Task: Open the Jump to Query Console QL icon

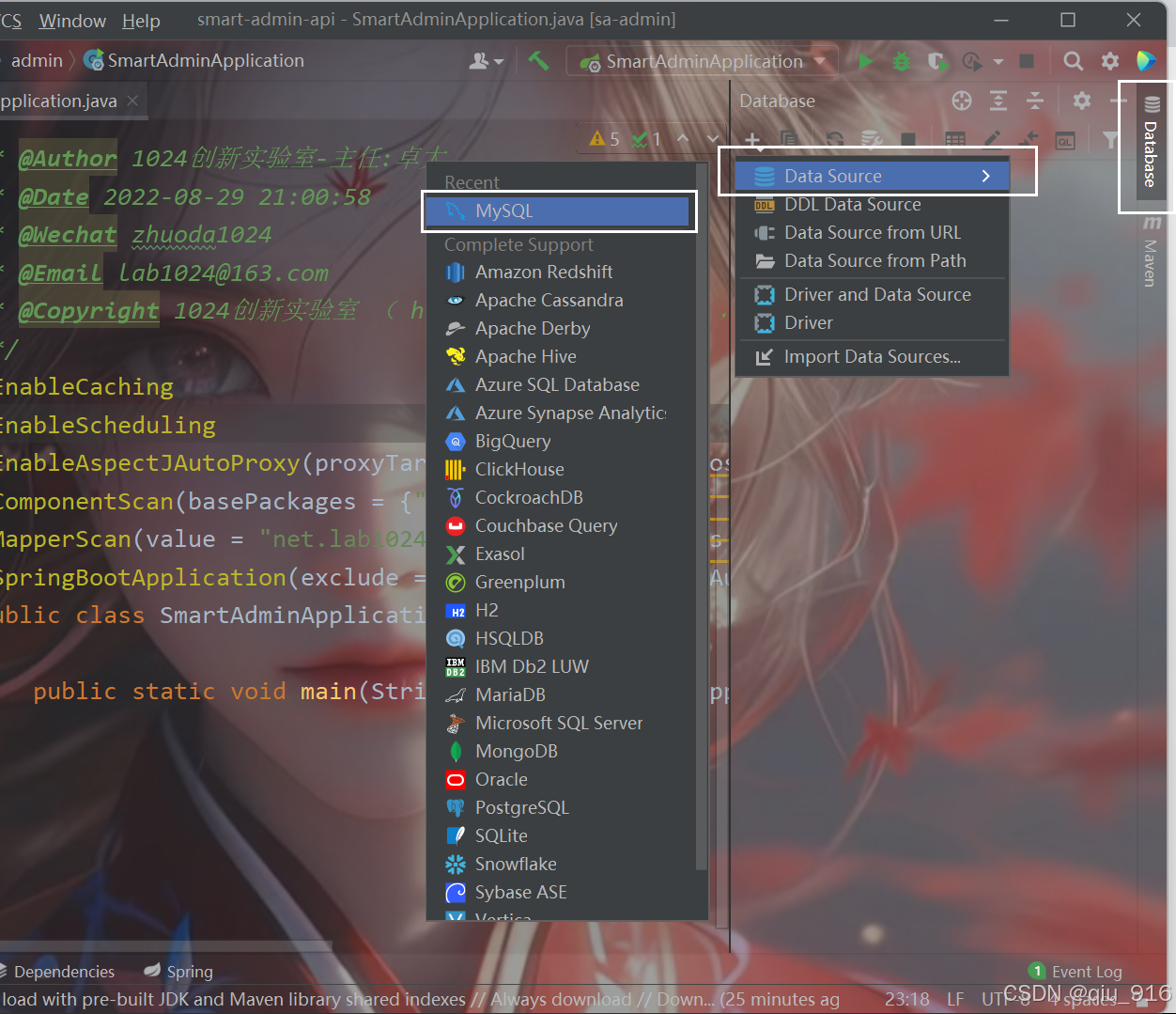Action: (1065, 140)
